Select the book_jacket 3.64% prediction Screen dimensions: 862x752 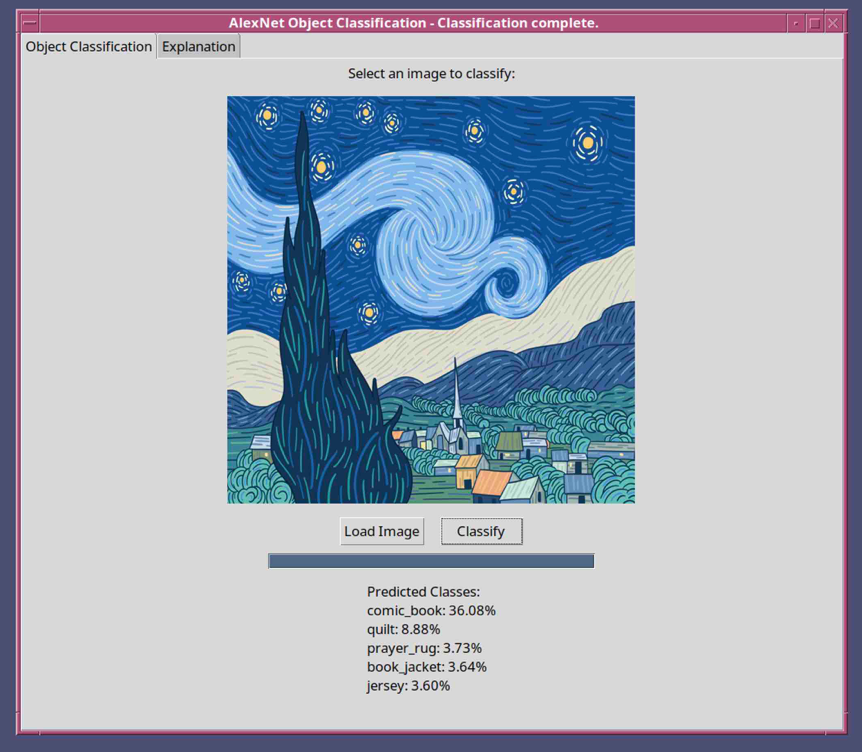point(427,667)
